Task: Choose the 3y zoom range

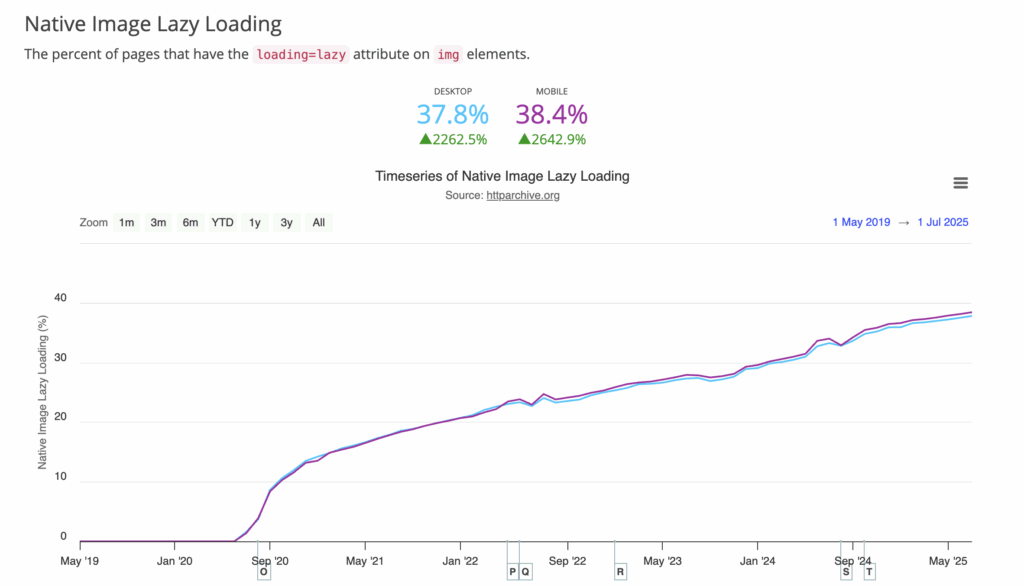Action: (287, 223)
